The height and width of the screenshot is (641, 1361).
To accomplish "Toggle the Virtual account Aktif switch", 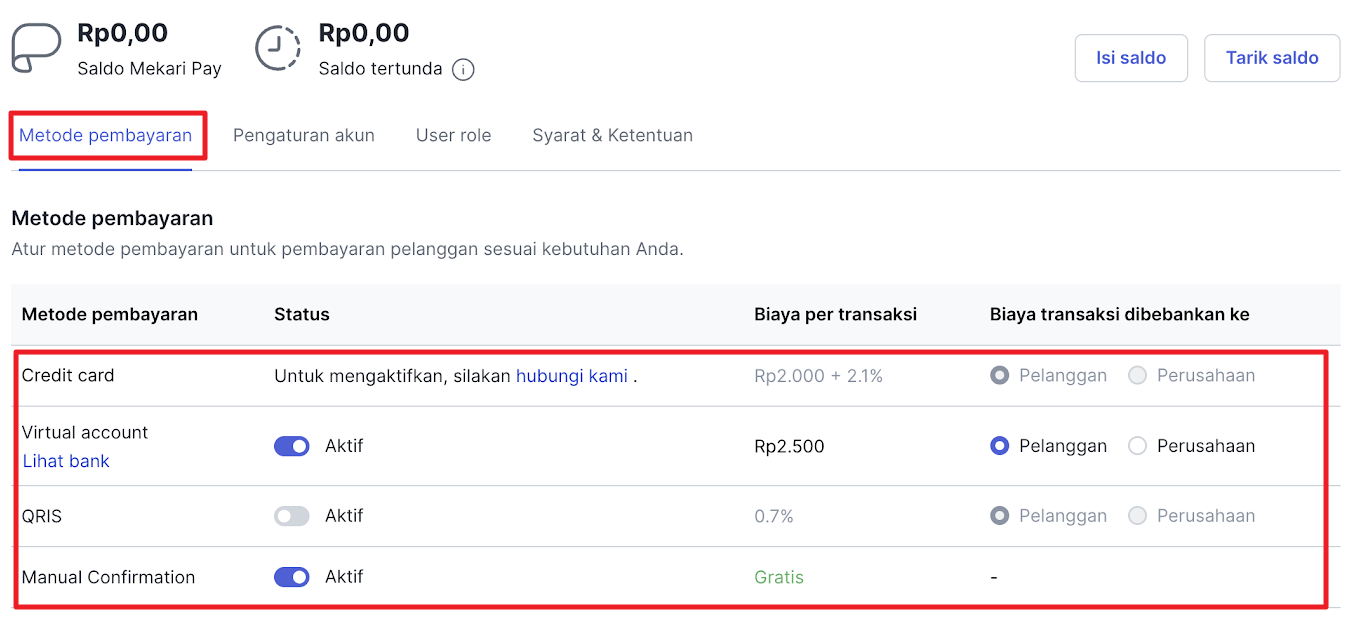I will click(292, 446).
